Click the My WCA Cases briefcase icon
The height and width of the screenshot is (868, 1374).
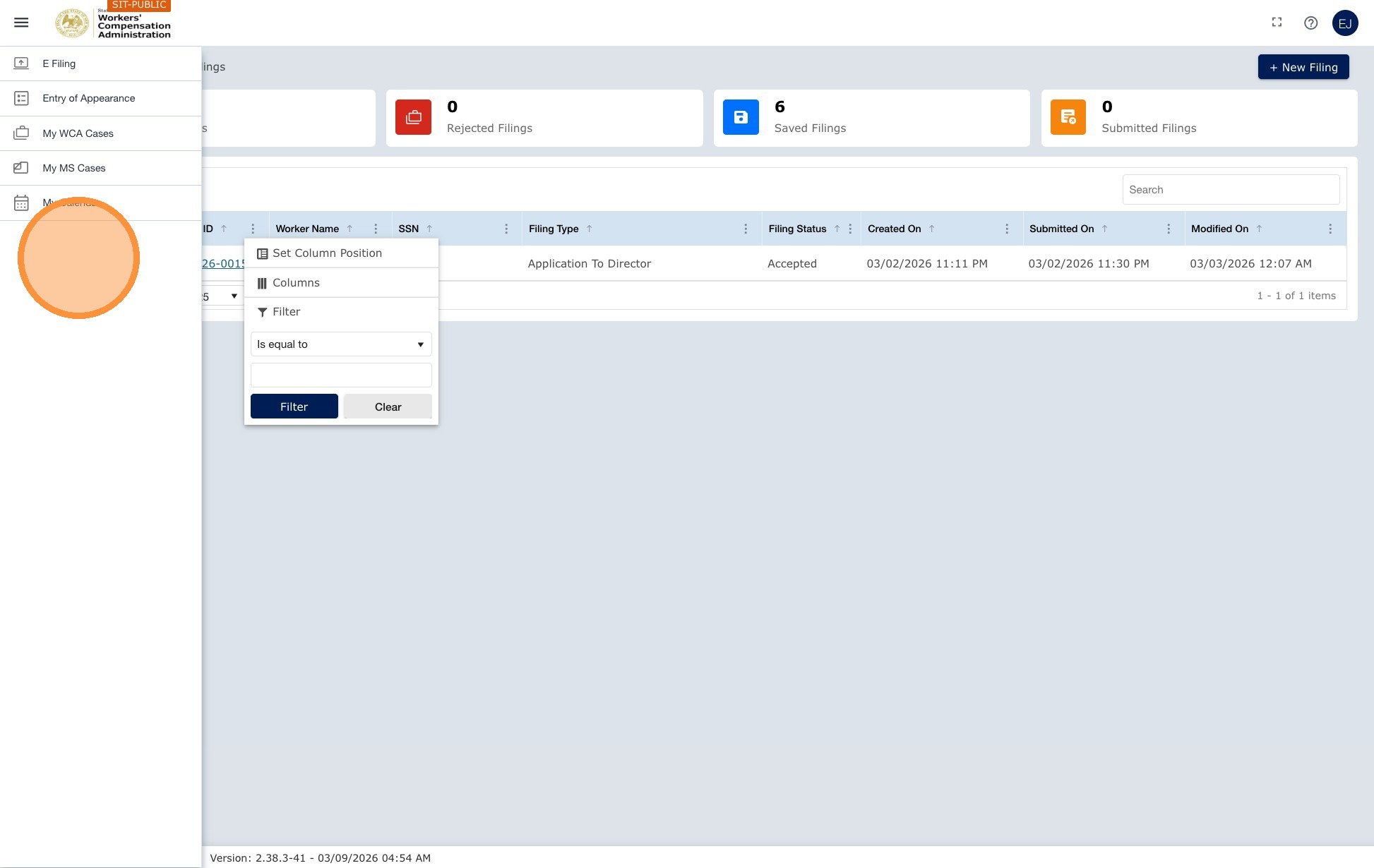coord(21,133)
